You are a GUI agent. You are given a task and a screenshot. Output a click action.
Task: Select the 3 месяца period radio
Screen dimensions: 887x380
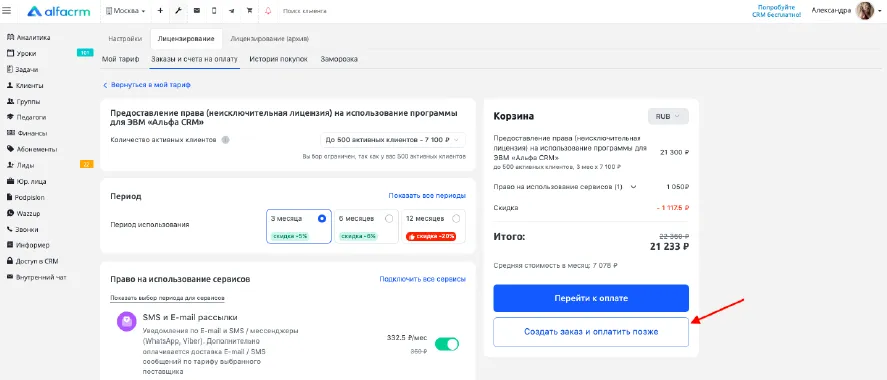(x=322, y=218)
